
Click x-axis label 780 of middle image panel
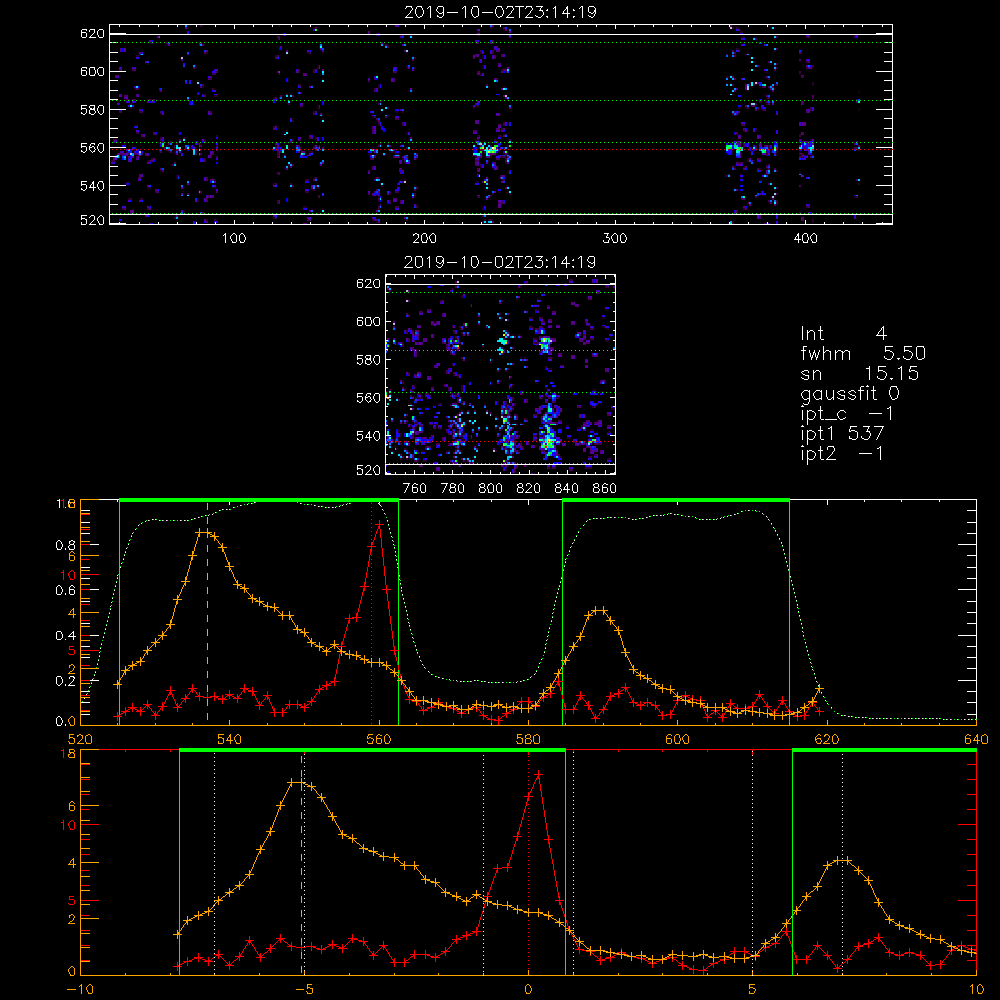[x=453, y=489]
